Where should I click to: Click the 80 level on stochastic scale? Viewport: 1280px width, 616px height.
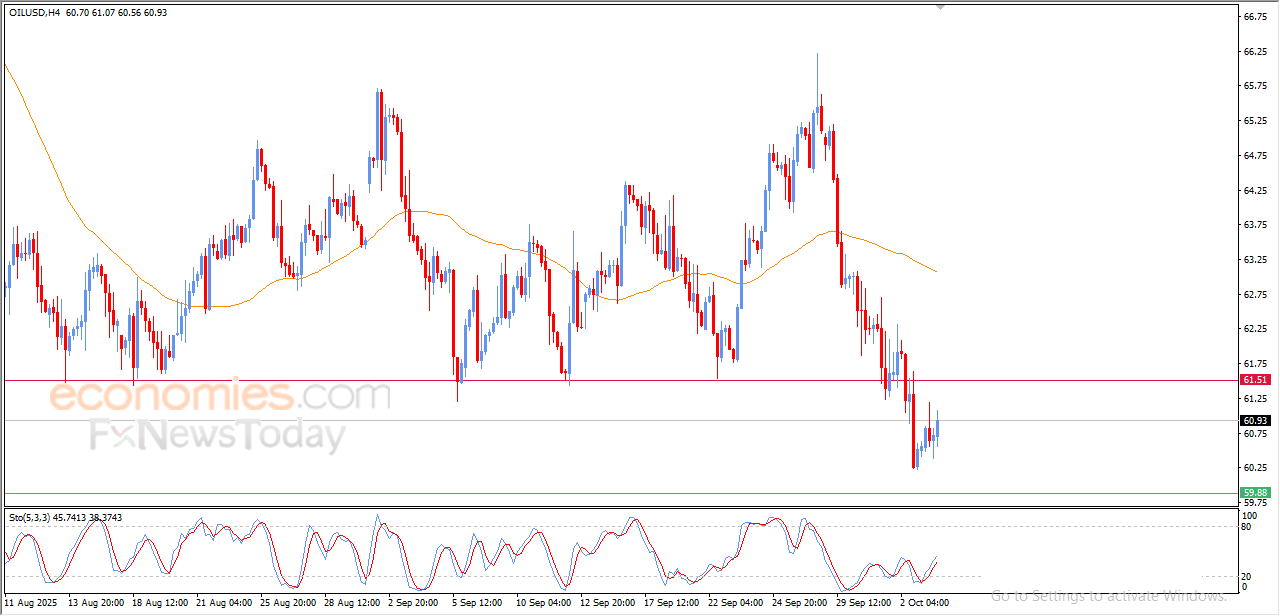1246,526
